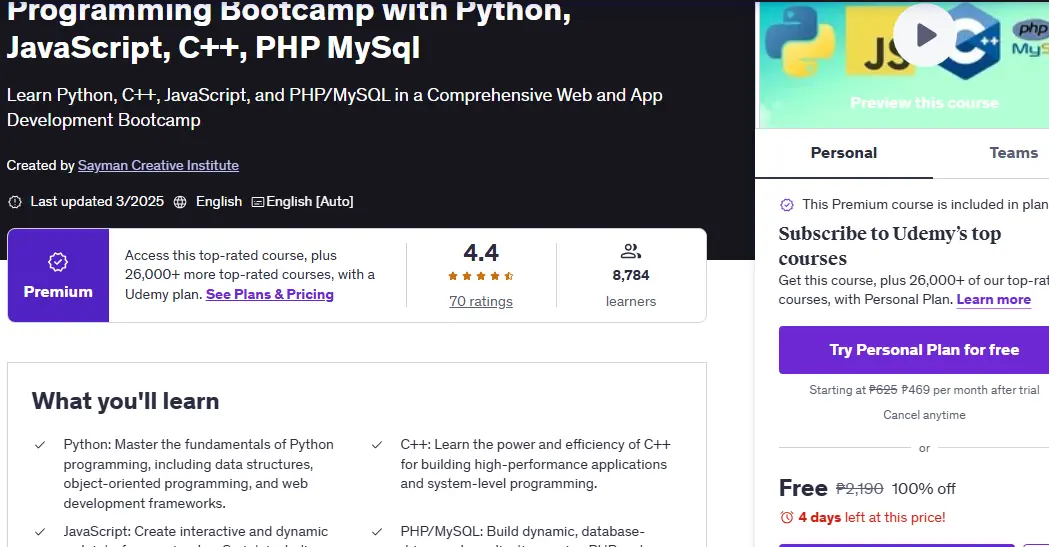Click the 'English [Auto]' captions text
Screen dimensions: 1049x547
tap(310, 201)
